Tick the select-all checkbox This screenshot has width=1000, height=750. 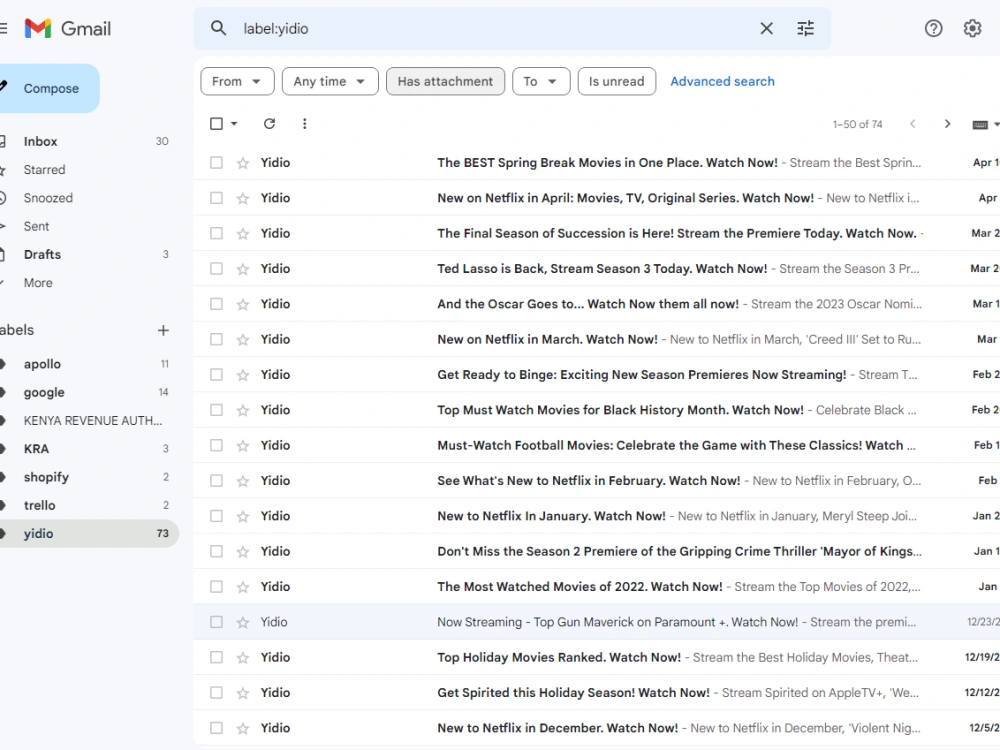click(217, 124)
